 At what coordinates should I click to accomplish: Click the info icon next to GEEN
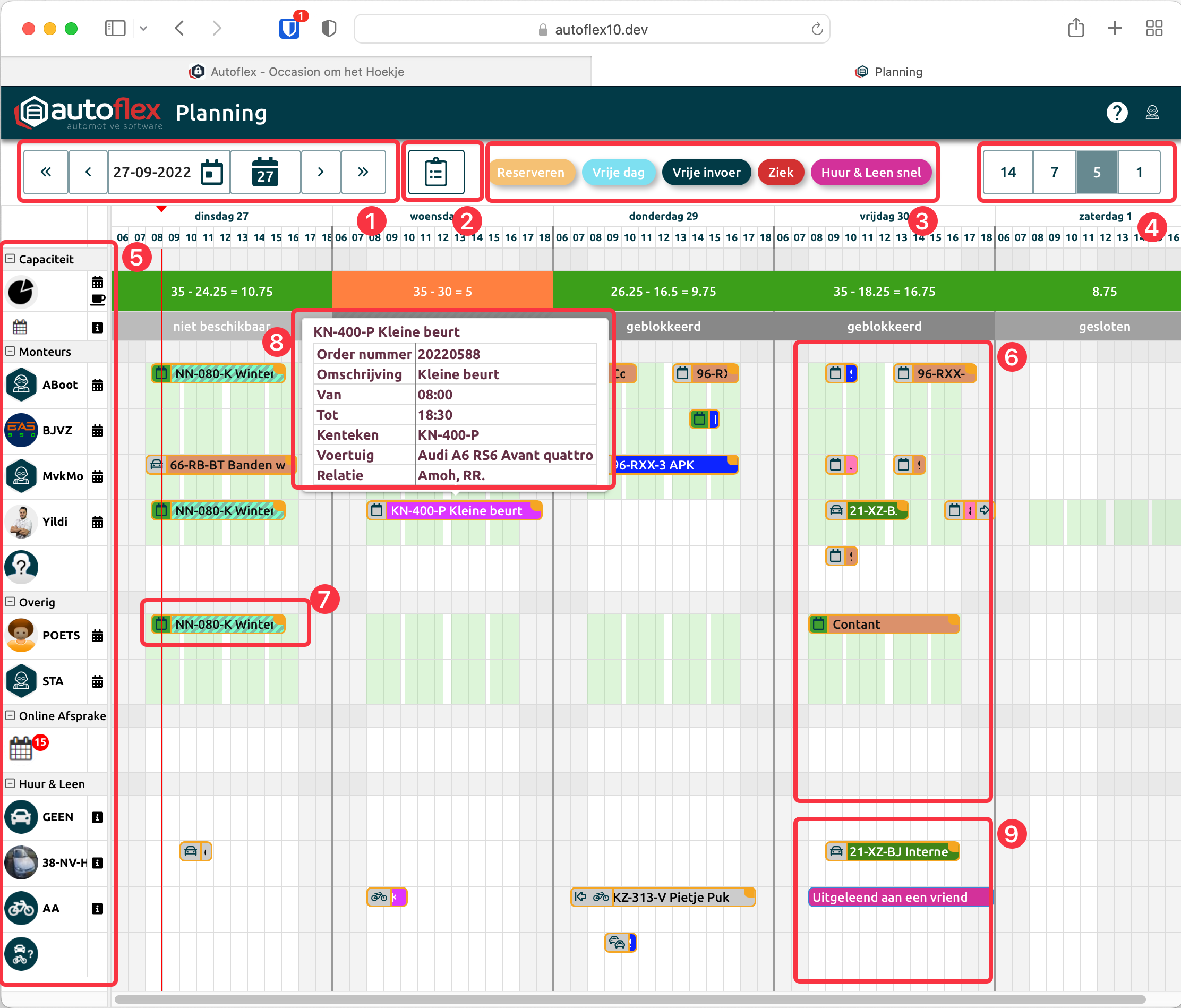pos(98,817)
